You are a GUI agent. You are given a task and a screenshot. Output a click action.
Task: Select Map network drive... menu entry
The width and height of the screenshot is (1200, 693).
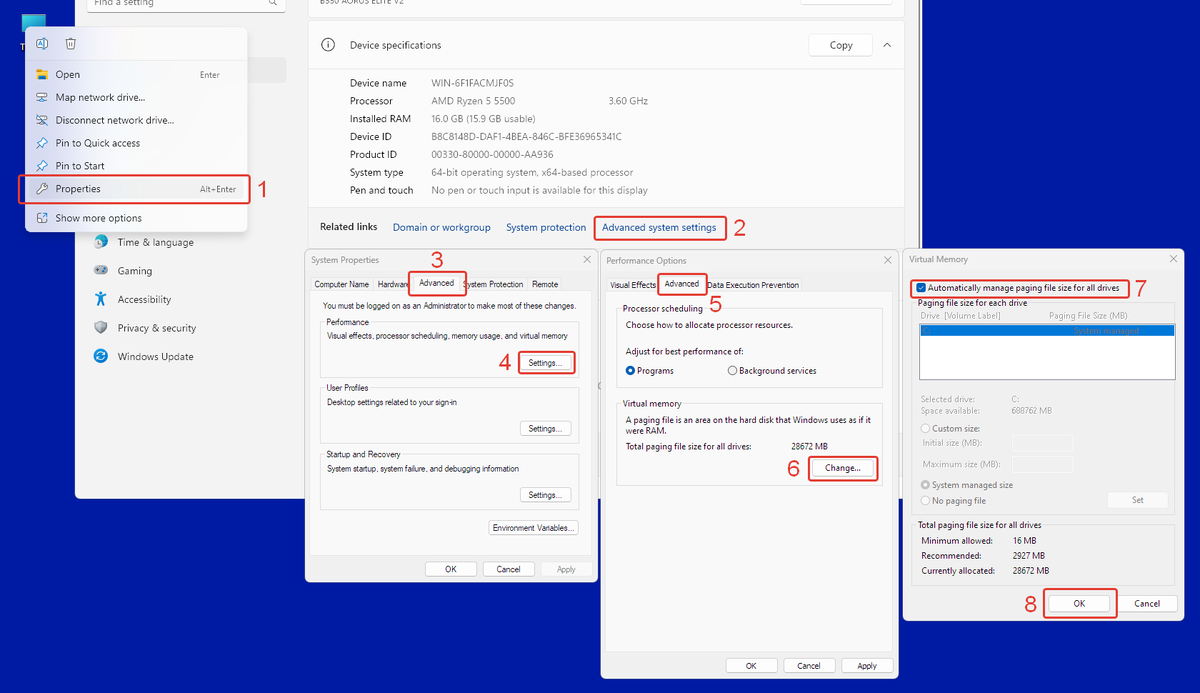(x=135, y=97)
